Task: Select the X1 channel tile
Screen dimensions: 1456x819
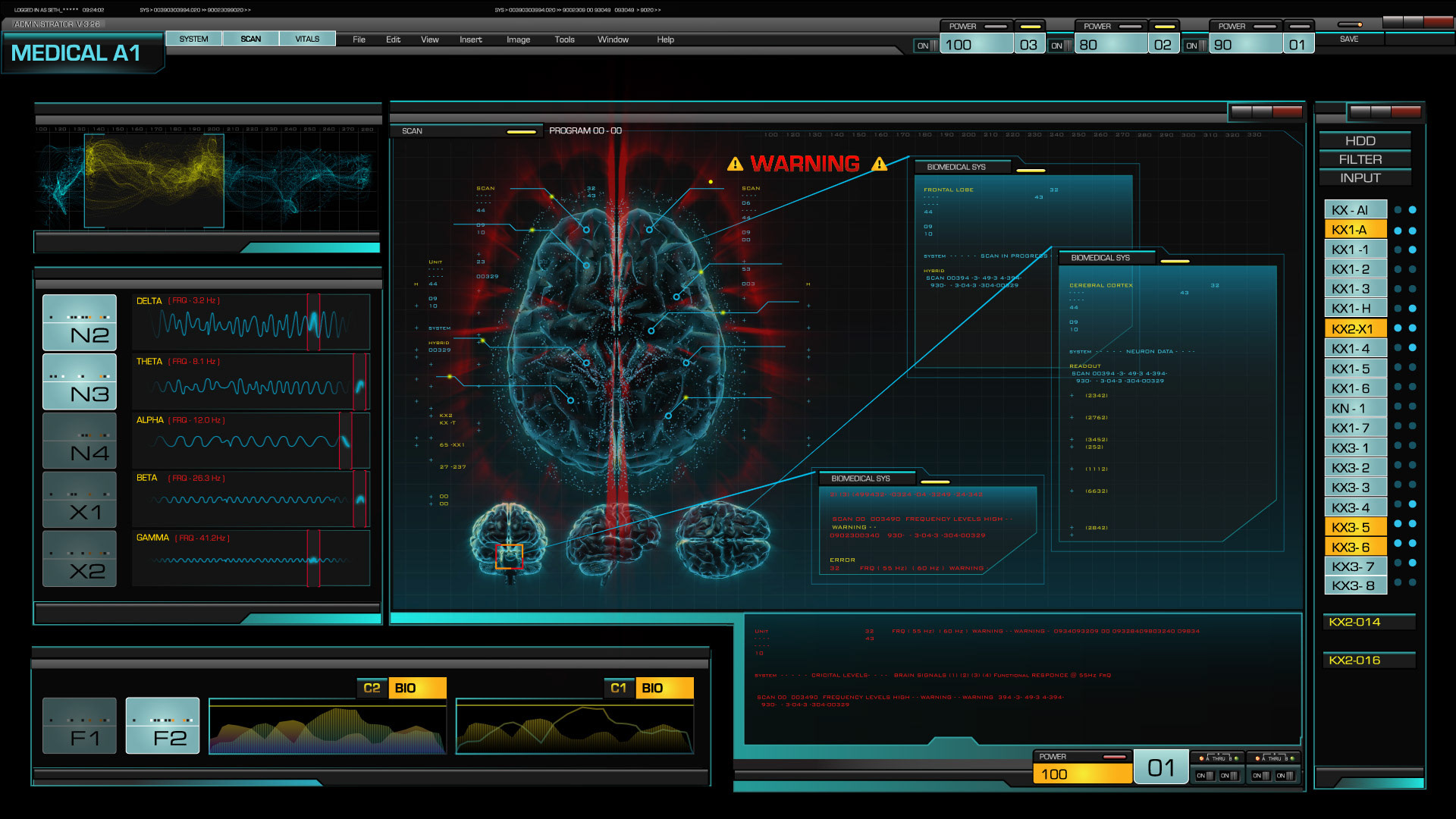Action: [80, 500]
